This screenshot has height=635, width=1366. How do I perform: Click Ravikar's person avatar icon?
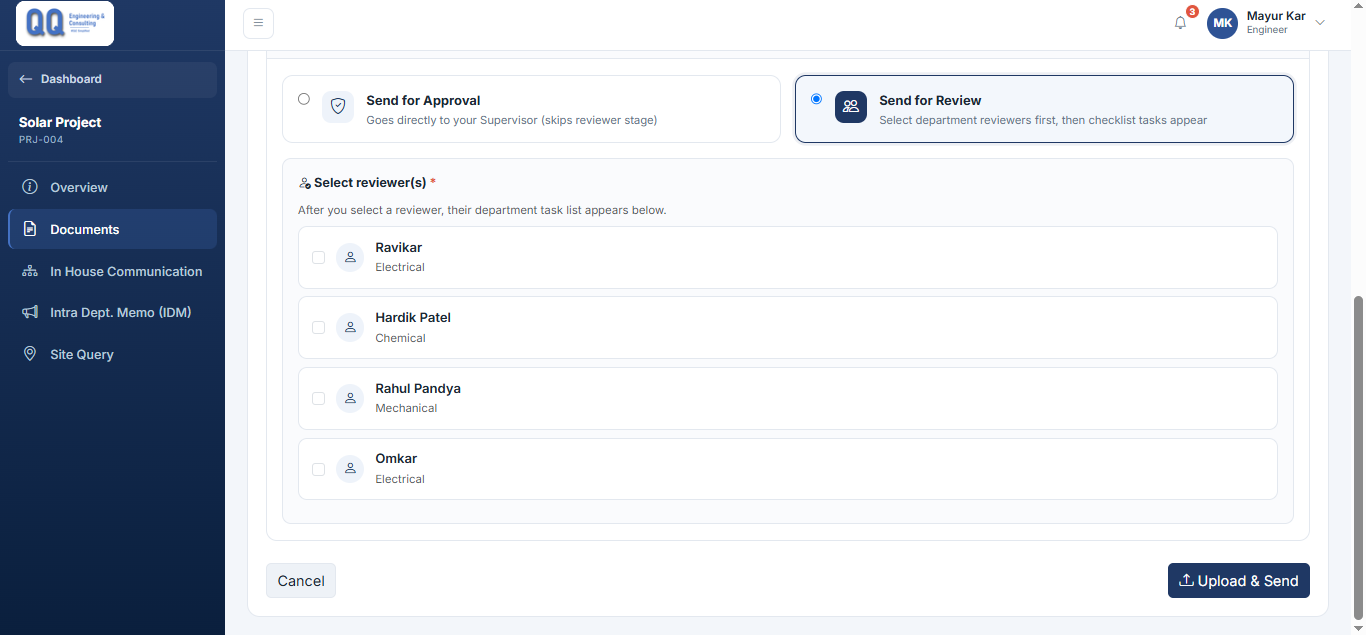350,257
